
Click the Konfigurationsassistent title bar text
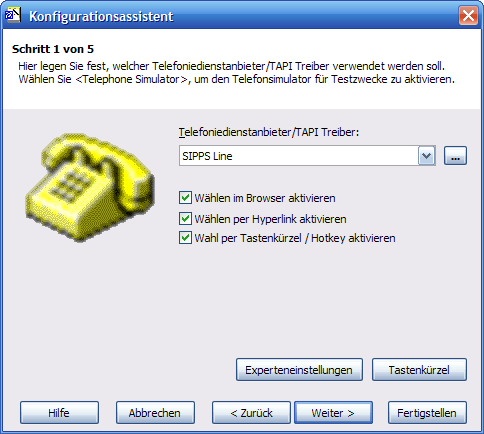pos(101,16)
